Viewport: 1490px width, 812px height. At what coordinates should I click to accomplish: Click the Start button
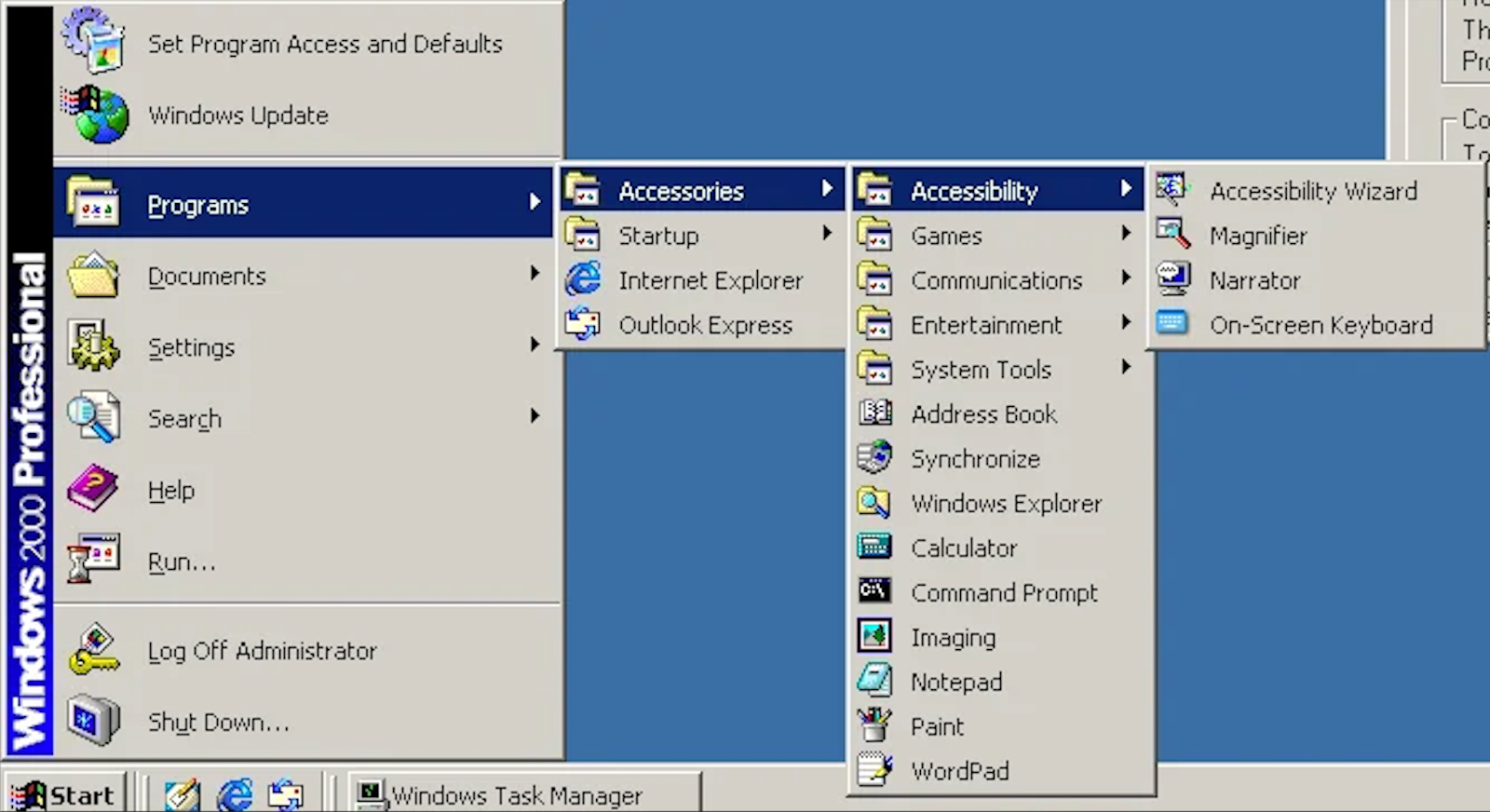(63, 794)
